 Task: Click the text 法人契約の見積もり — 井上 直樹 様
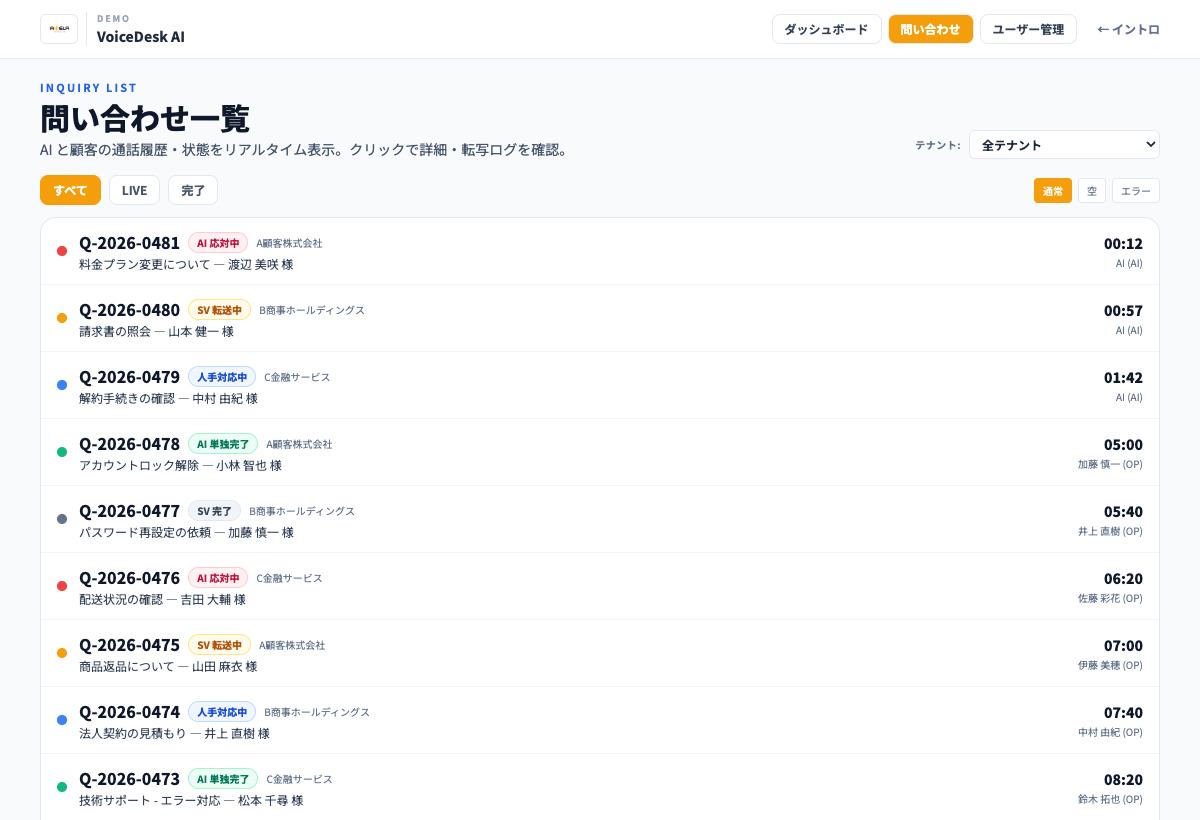(x=174, y=734)
